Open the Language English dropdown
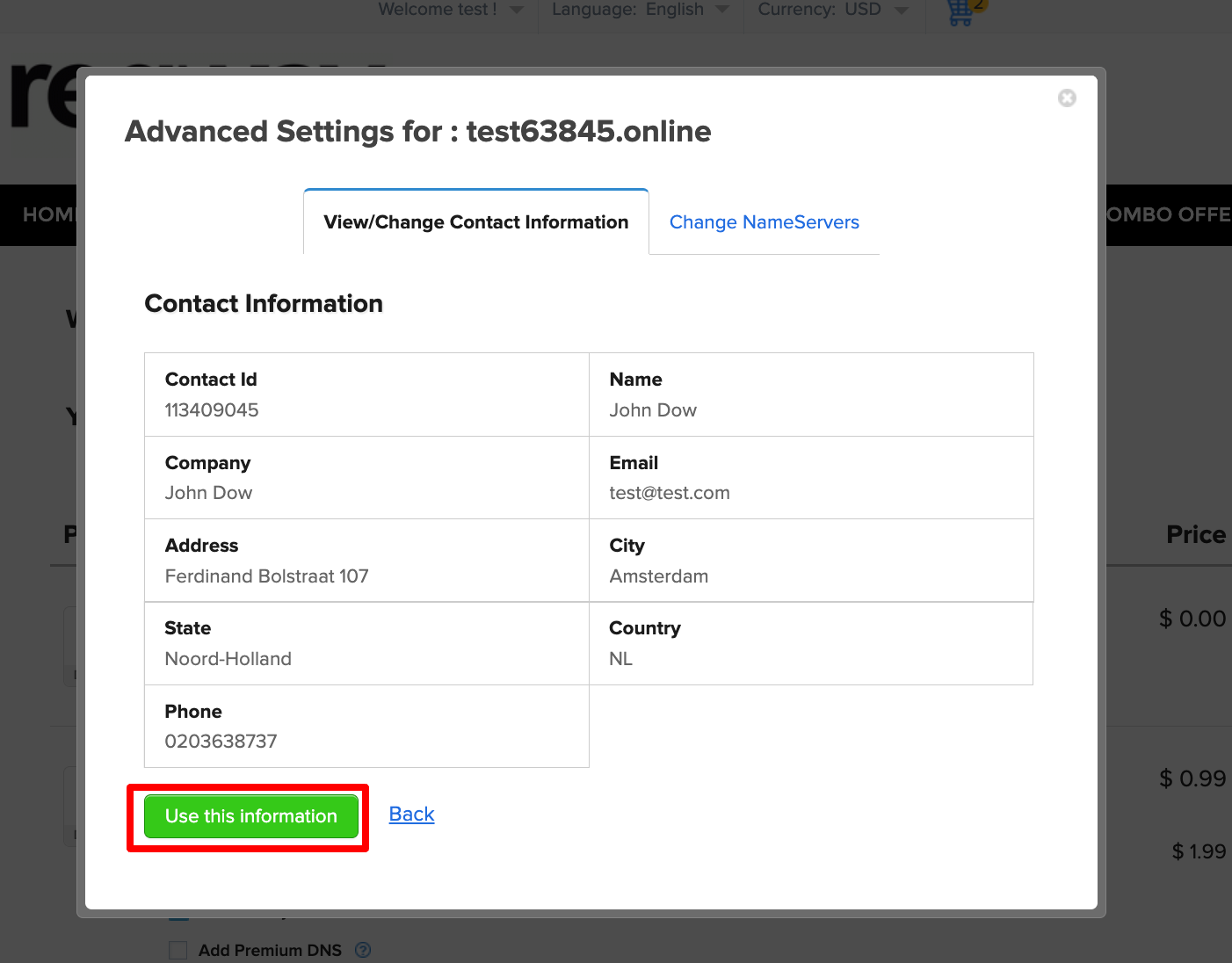Viewport: 1232px width, 963px height. 640,10
